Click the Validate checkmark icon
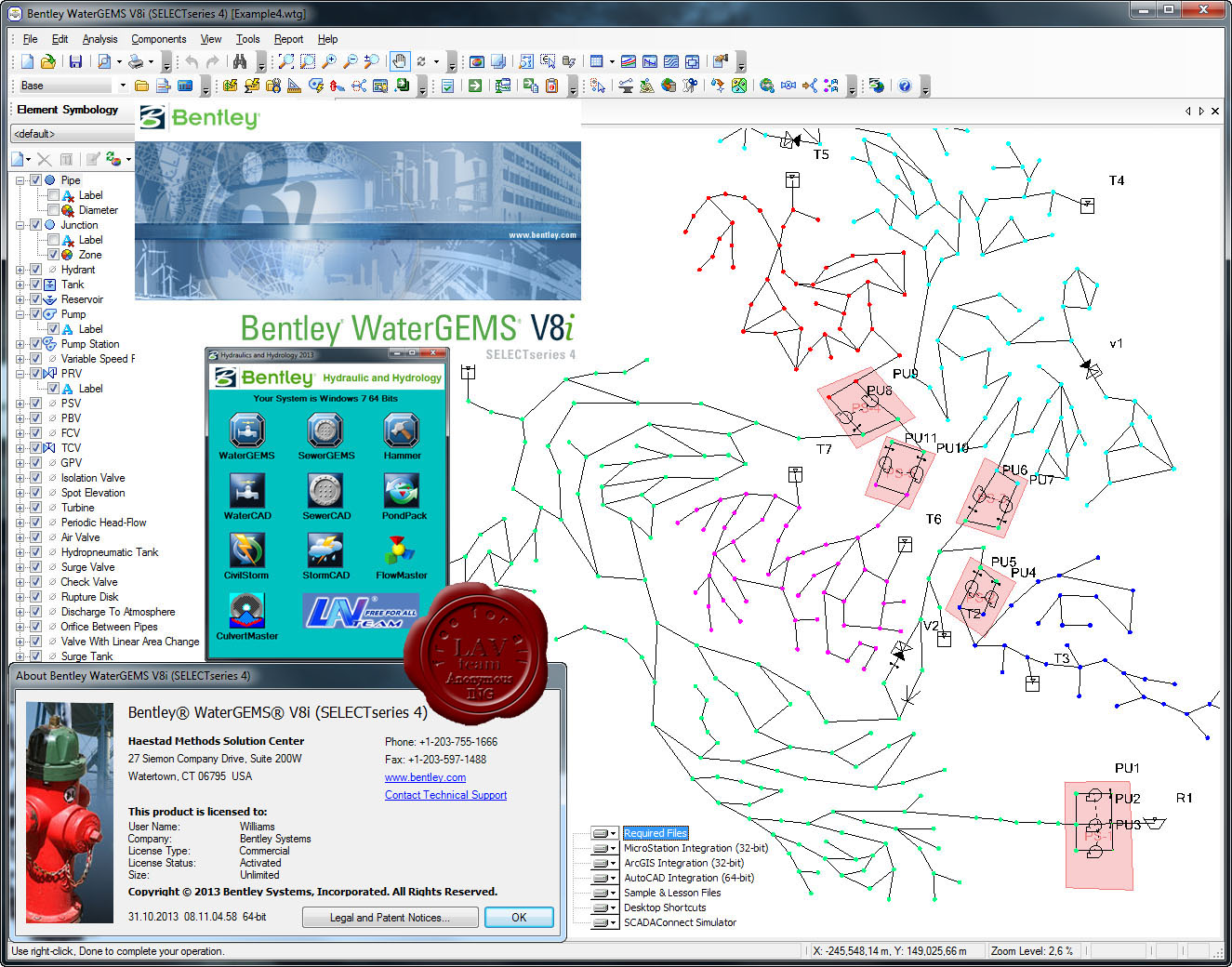This screenshot has height=967, width=1232. pyautogui.click(x=448, y=86)
